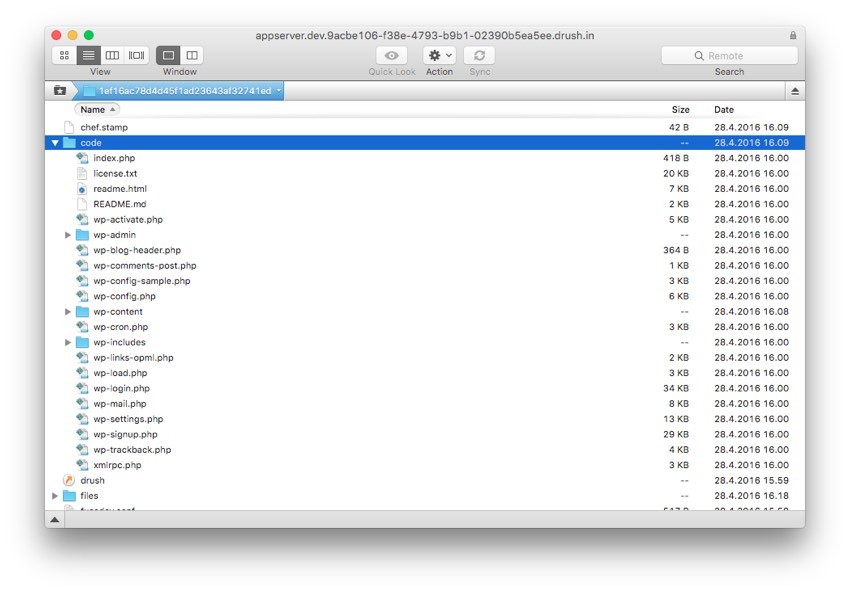The width and height of the screenshot is (850, 593).
Task: Select the readme.html file icon
Action: click(x=82, y=189)
